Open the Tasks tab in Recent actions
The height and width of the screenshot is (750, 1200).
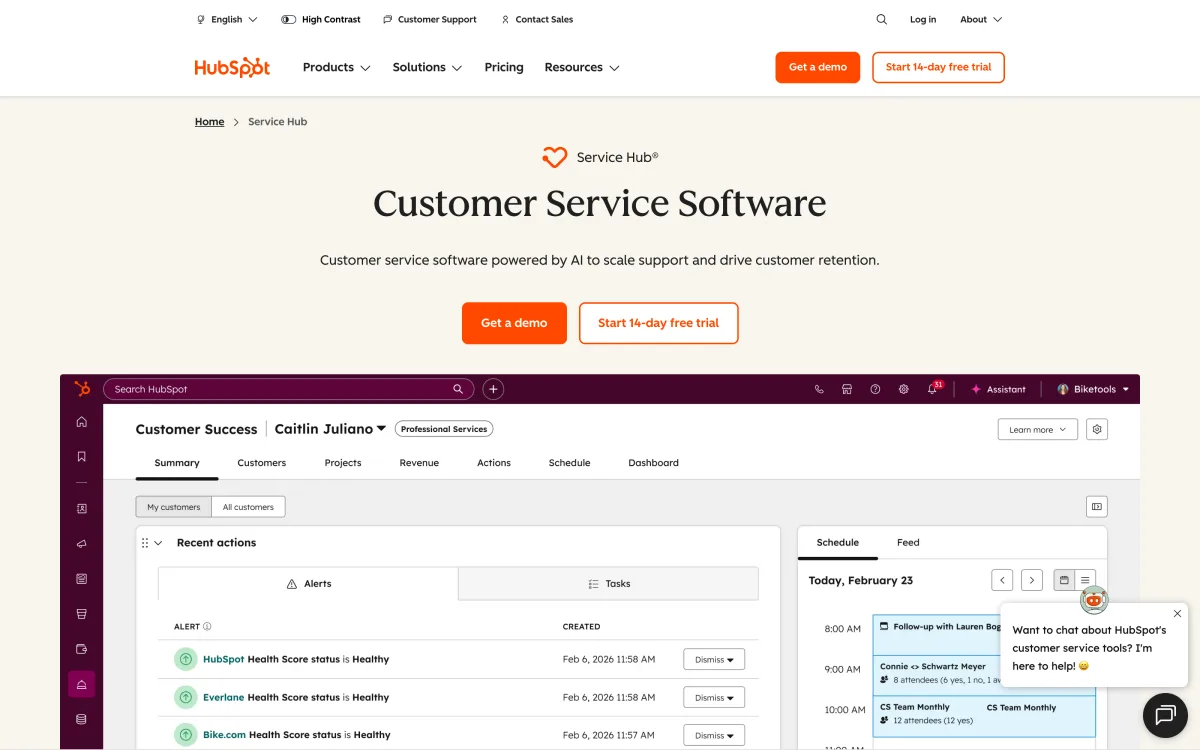tap(609, 584)
